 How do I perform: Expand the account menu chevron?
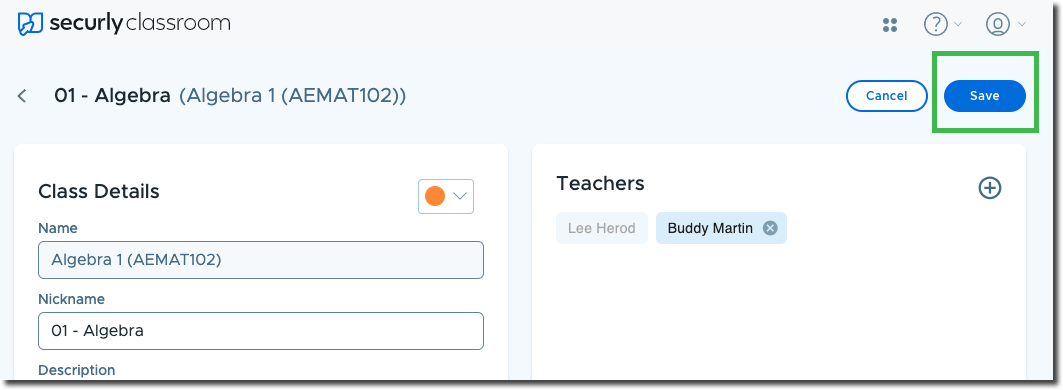click(1021, 24)
